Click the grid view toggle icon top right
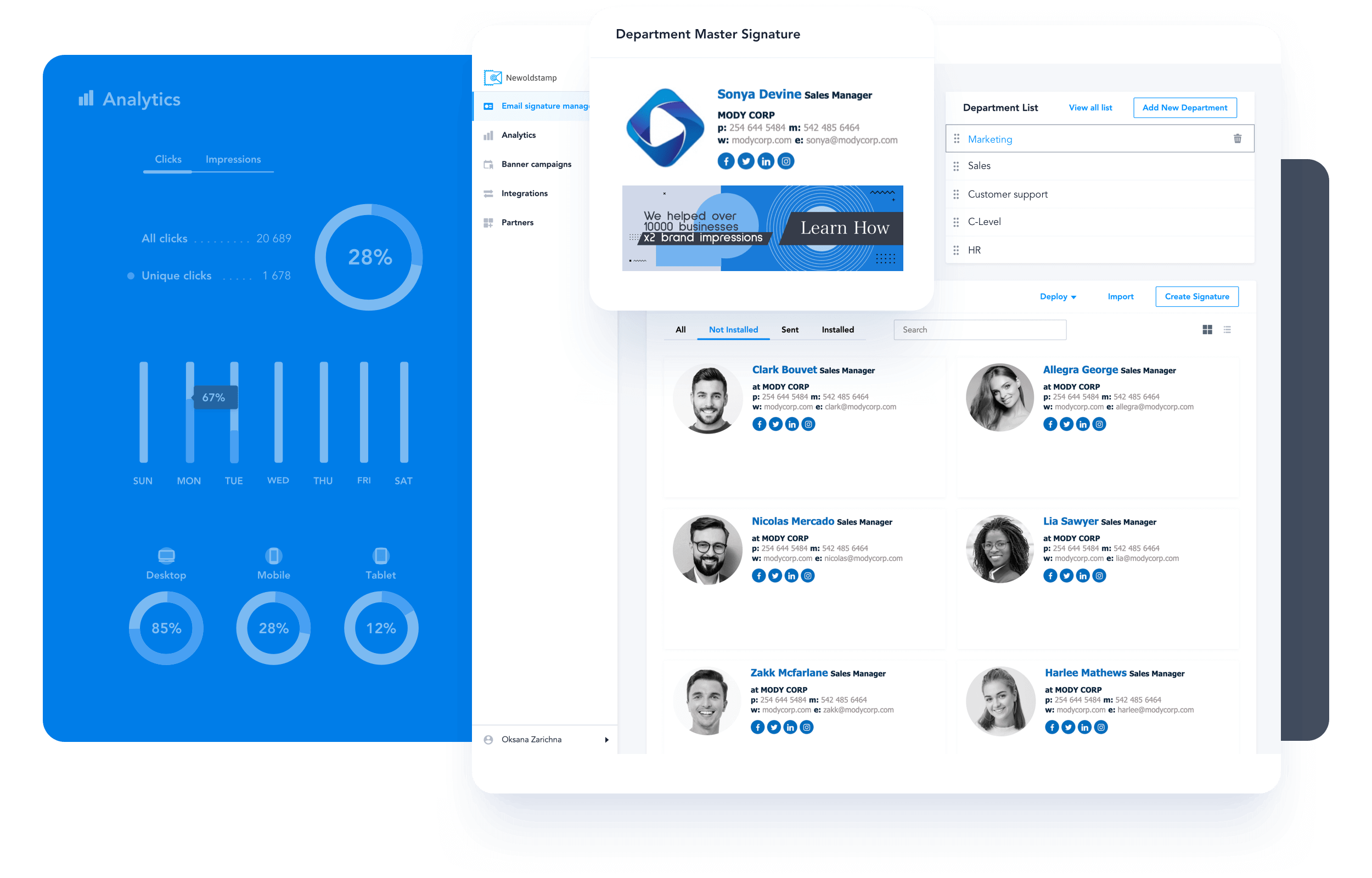 [1208, 329]
